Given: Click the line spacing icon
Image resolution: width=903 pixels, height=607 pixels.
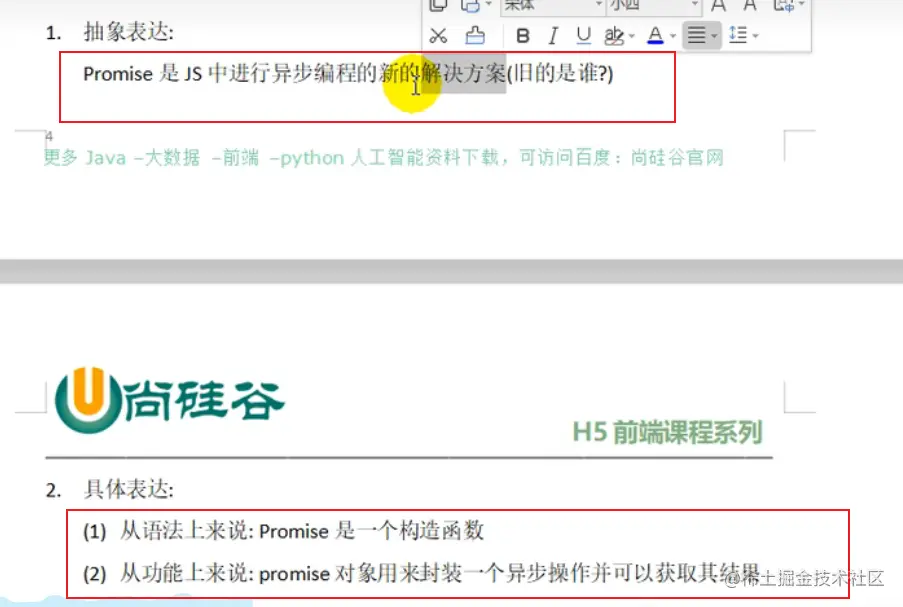Looking at the screenshot, I should pyautogui.click(x=738, y=35).
